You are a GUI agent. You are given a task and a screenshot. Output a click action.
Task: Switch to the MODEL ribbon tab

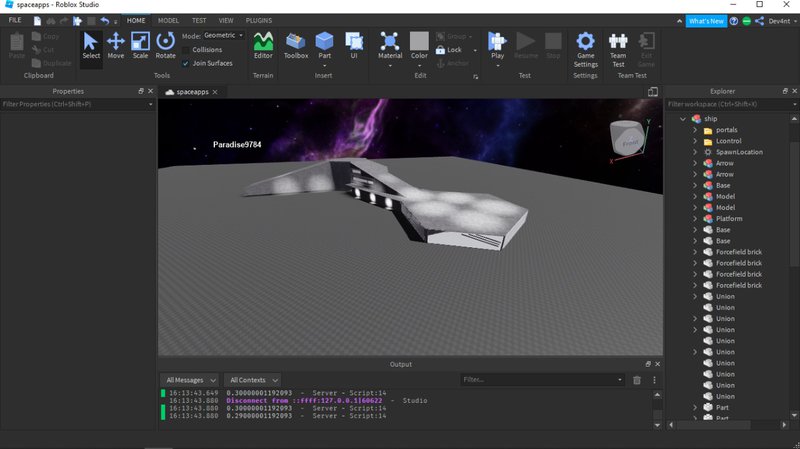coord(168,20)
